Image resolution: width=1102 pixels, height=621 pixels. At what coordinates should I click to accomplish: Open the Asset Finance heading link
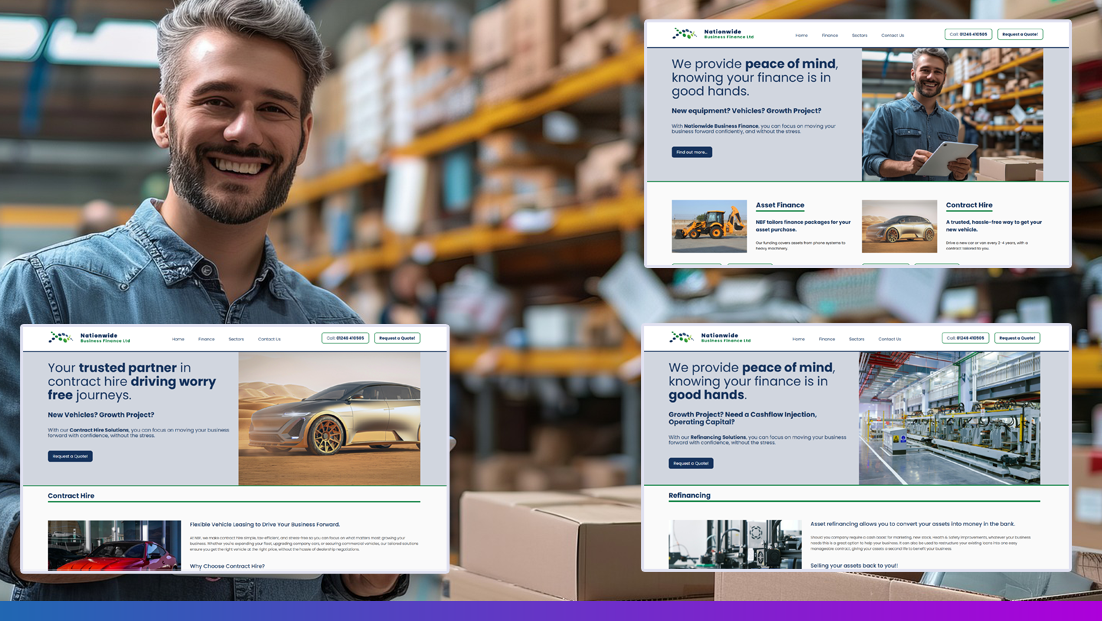(x=779, y=205)
